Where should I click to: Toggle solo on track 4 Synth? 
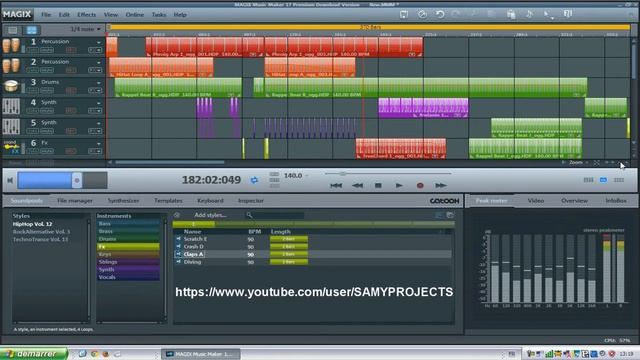(x=33, y=111)
